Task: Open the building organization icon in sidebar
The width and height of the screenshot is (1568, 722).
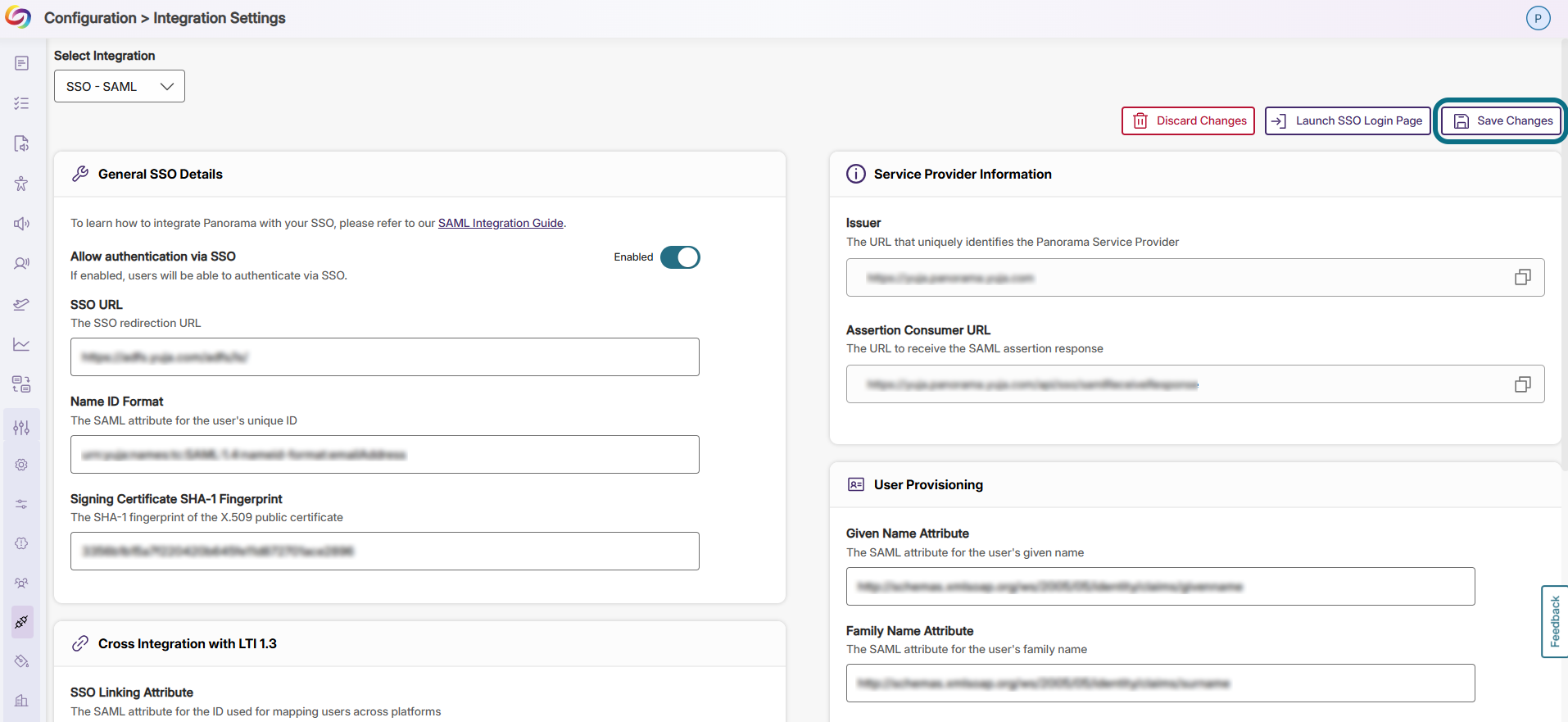Action: 21,701
